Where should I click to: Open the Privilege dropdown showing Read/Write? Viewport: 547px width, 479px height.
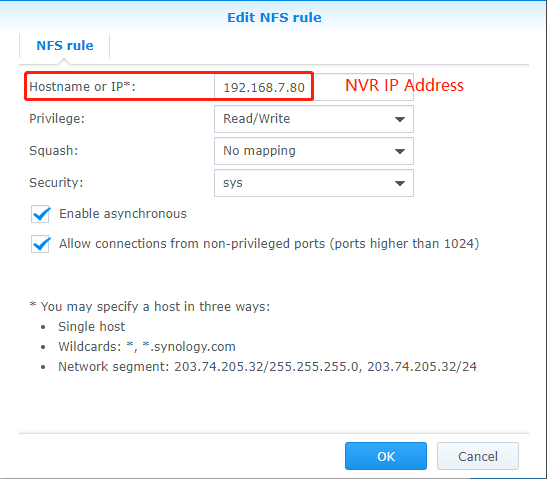click(x=314, y=119)
